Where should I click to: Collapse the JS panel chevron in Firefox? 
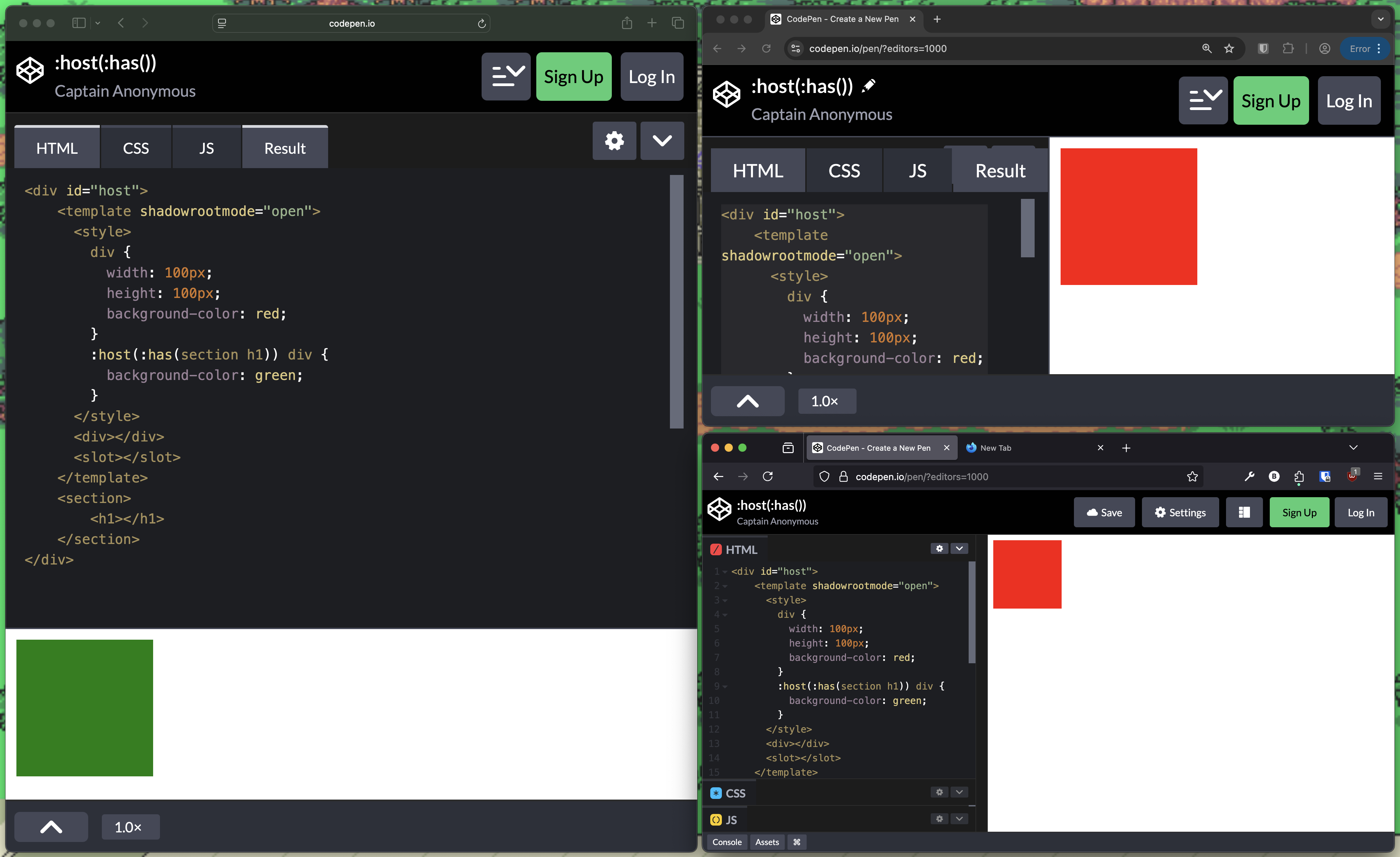(x=959, y=818)
